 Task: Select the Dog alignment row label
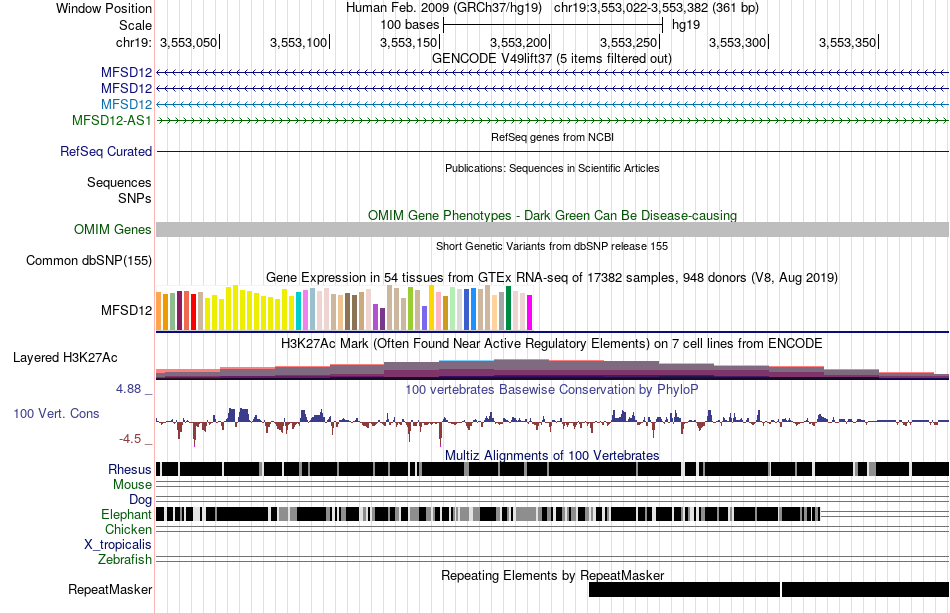(140, 499)
